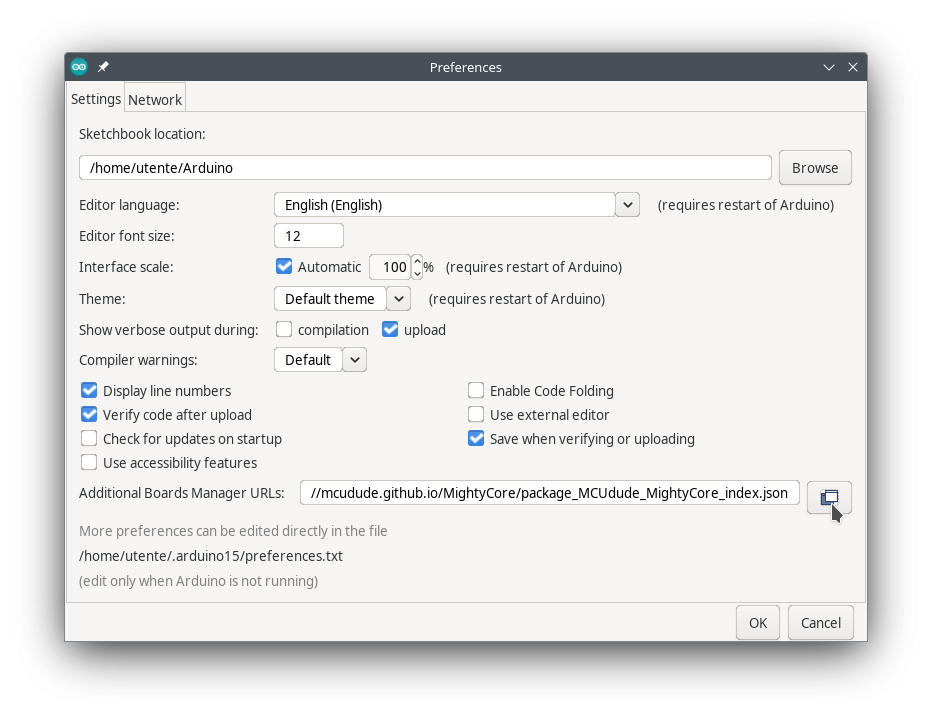Viewport: 932px width, 718px height.
Task: Enable Code Folding checkbox
Action: point(476,391)
